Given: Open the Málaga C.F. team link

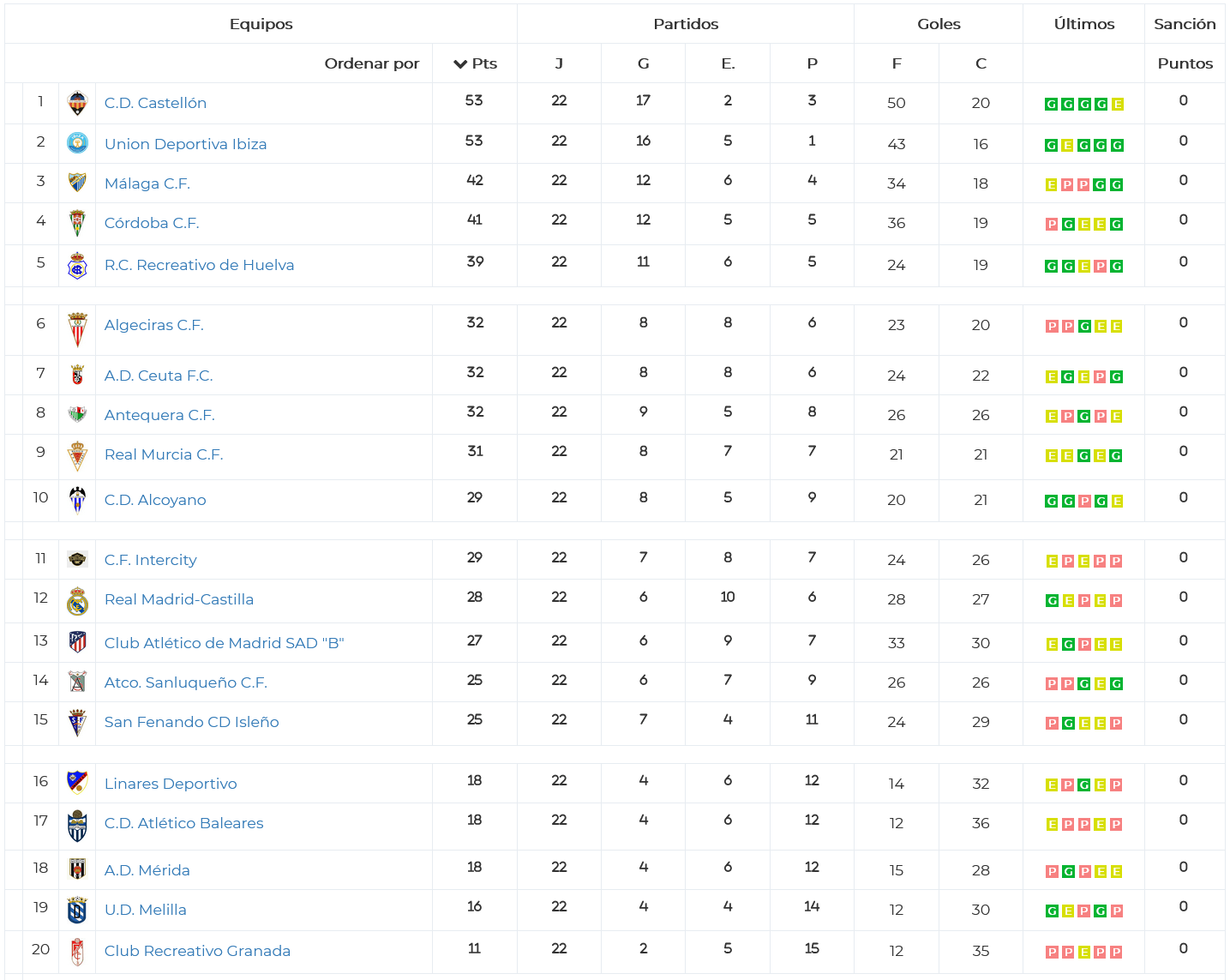Looking at the screenshot, I should point(147,183).
